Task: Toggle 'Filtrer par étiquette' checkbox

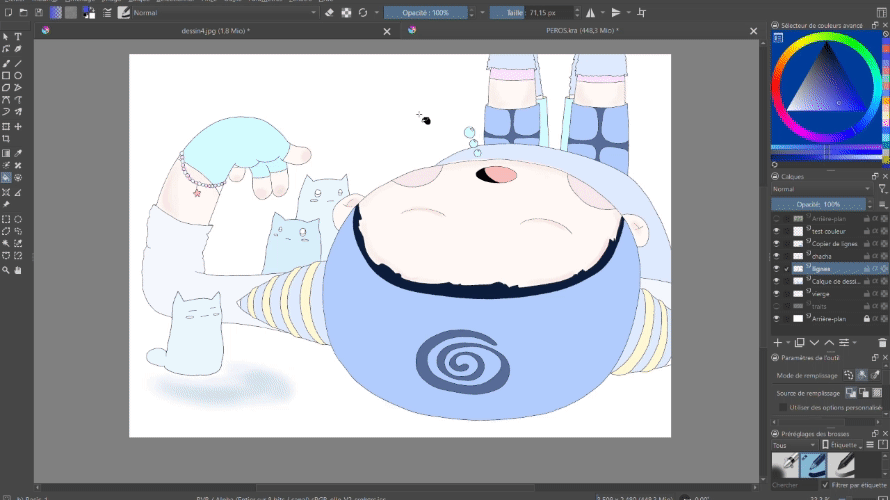Action: coord(825,485)
